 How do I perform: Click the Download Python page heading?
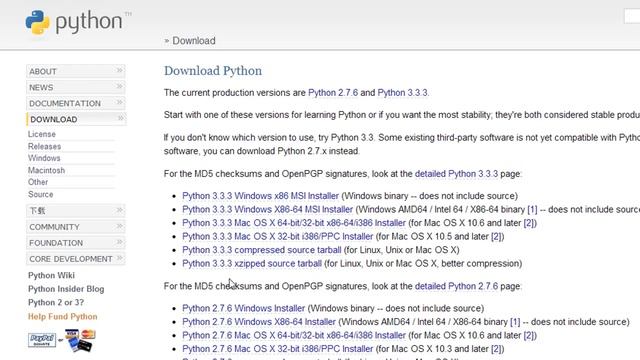click(x=213, y=71)
